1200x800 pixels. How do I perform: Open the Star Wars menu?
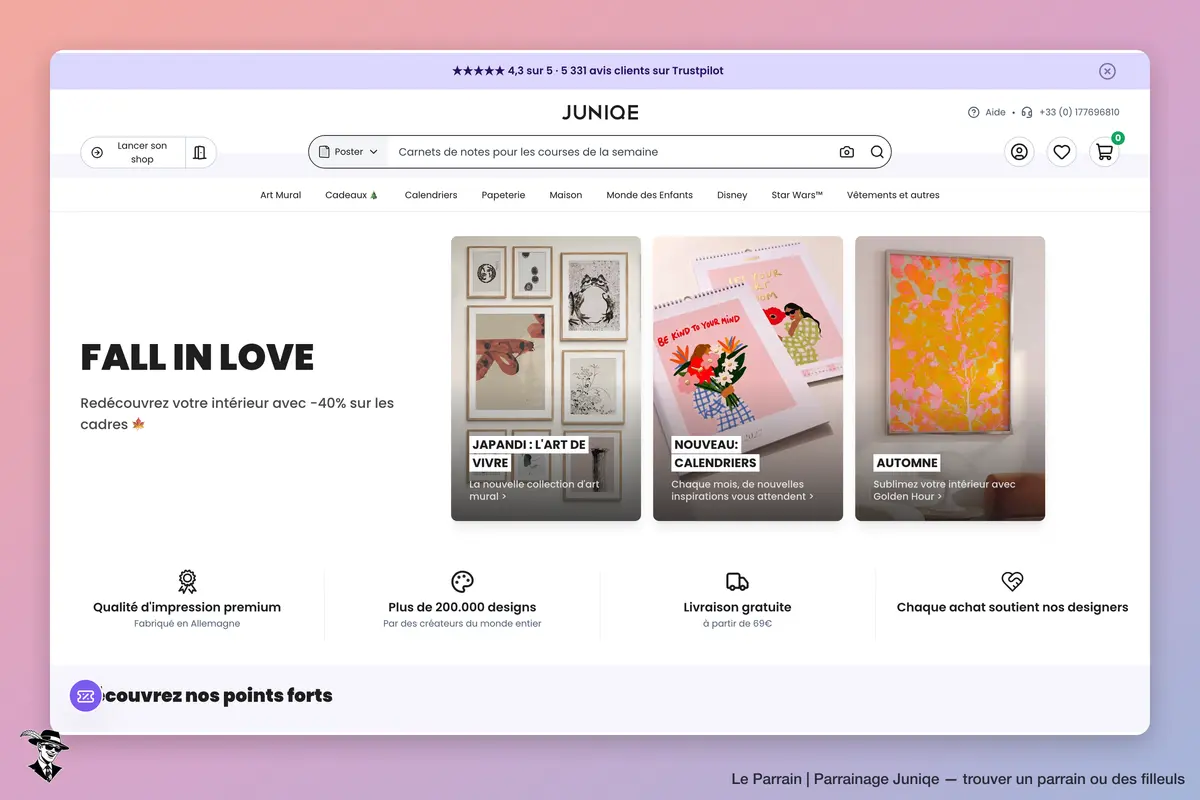(x=797, y=195)
